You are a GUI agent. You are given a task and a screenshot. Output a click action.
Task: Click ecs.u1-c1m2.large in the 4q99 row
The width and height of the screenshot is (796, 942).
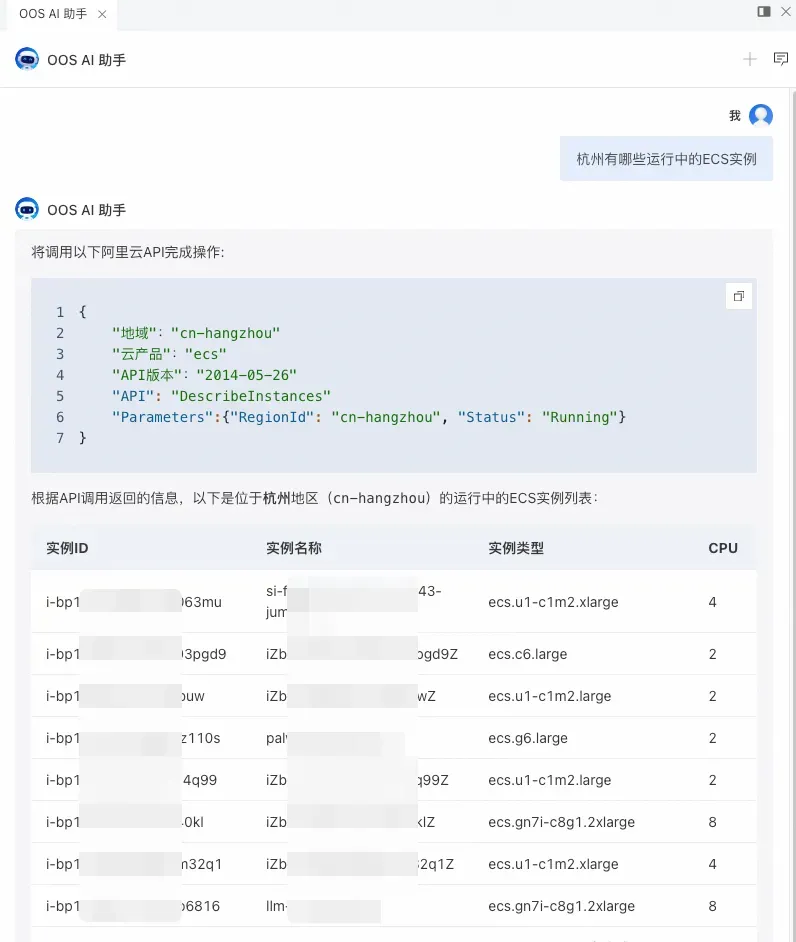(550, 780)
